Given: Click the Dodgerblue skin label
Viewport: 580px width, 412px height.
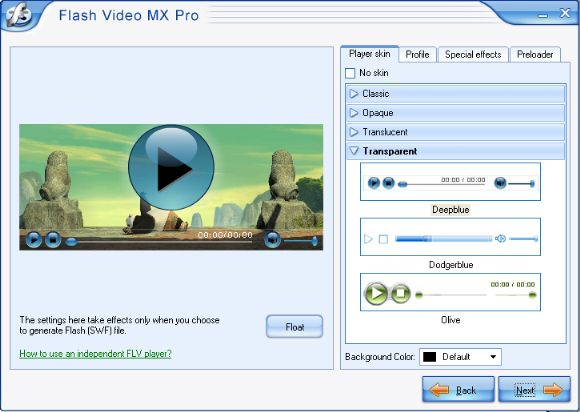Looking at the screenshot, I should 451,265.
